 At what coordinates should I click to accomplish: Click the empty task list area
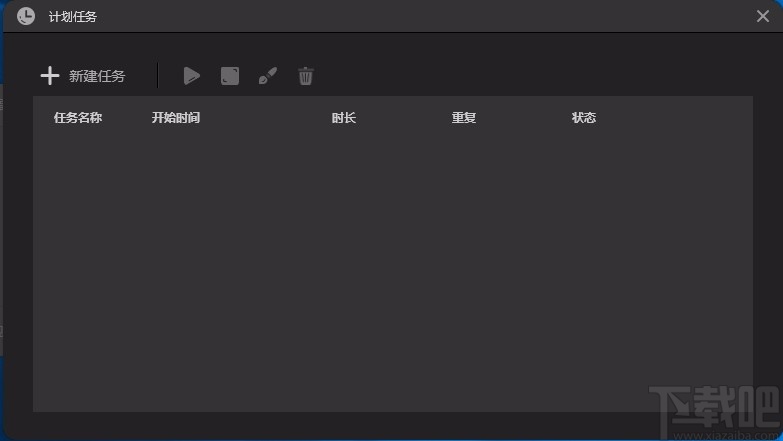393,272
